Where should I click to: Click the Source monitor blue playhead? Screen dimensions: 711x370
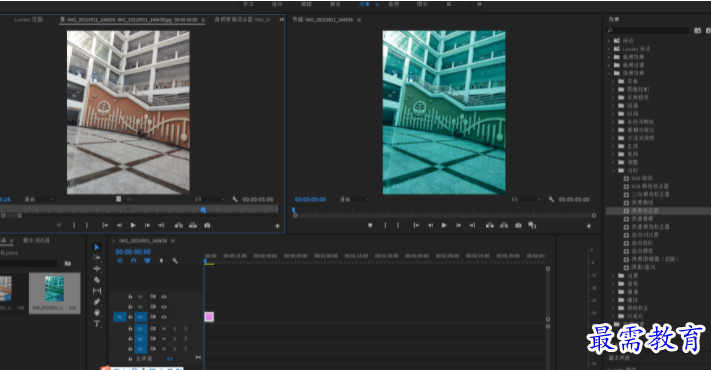pyautogui.click(x=204, y=210)
